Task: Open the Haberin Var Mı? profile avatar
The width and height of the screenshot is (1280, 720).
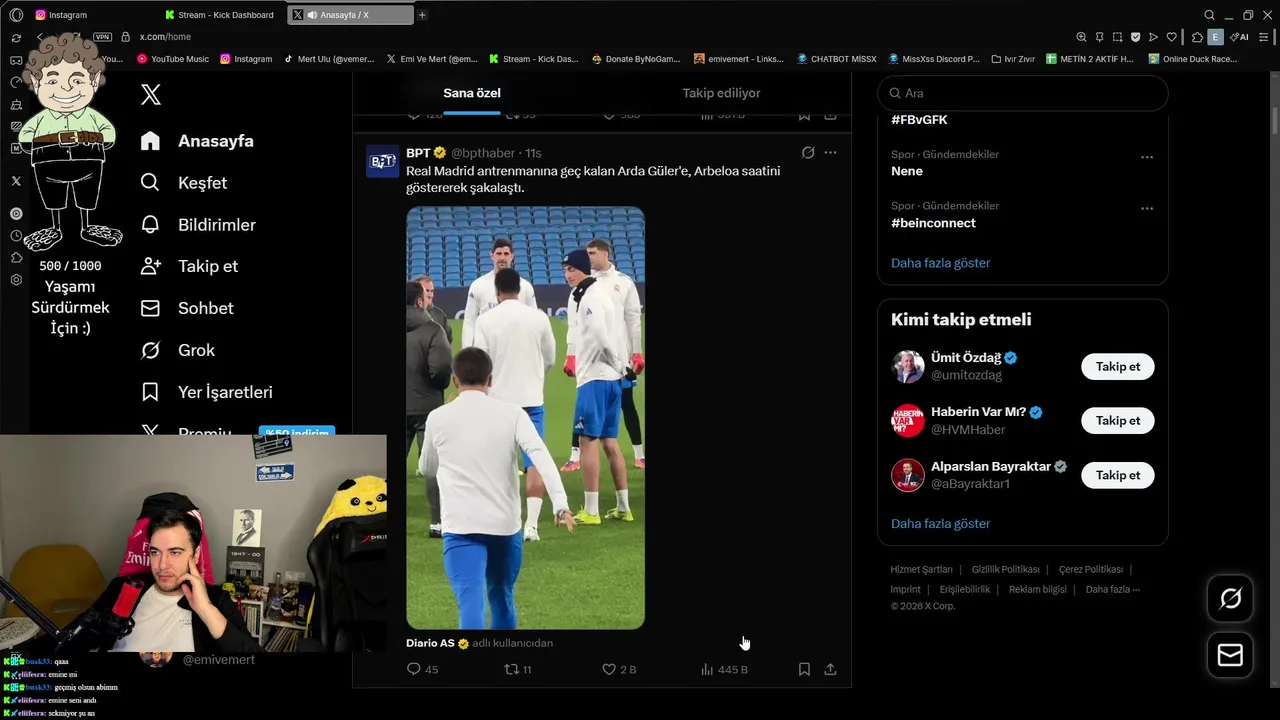Action: (x=908, y=420)
